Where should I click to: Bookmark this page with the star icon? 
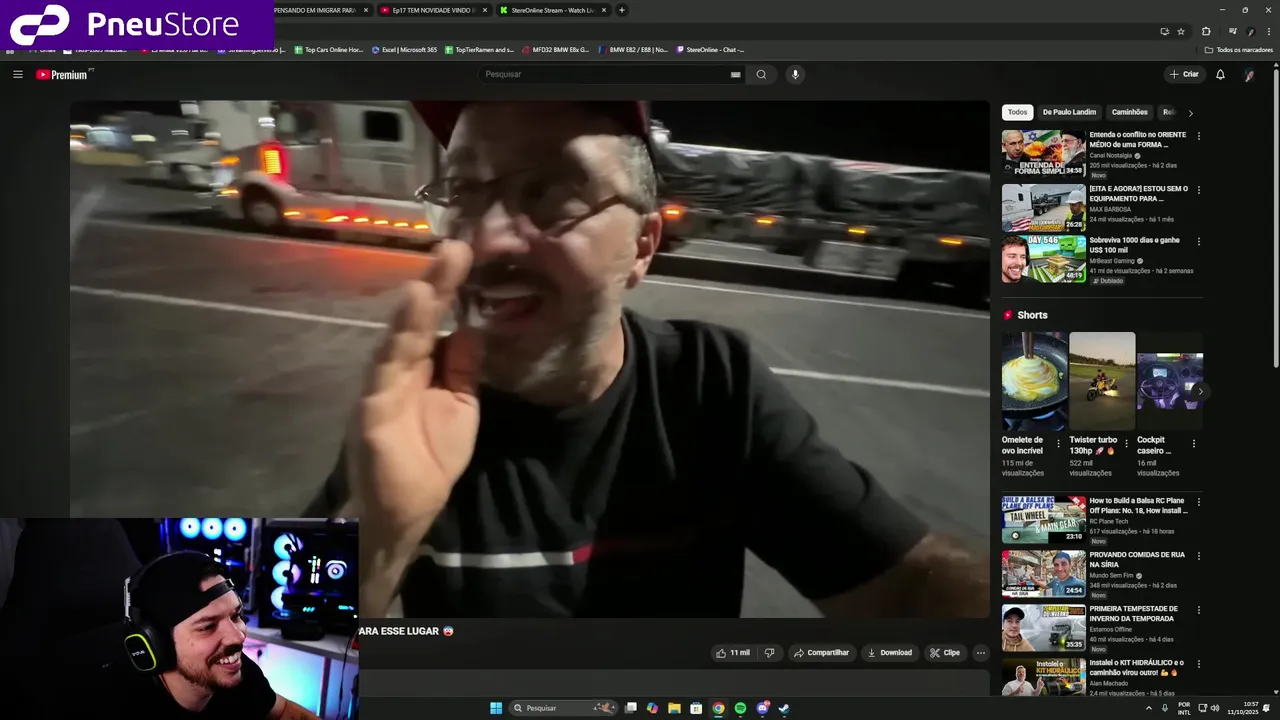pos(1181,31)
